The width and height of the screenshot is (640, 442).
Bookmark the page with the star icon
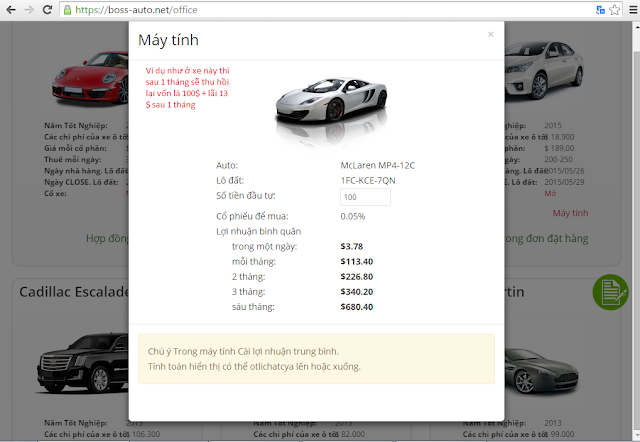614,10
